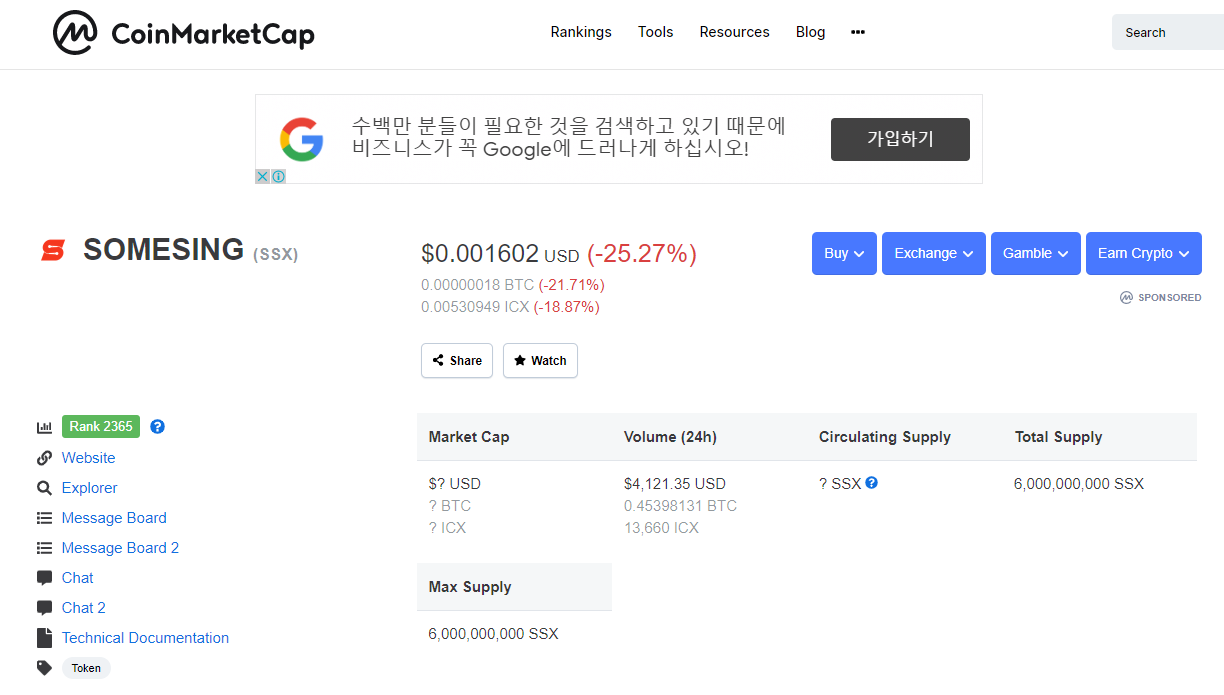The height and width of the screenshot is (695, 1224).
Task: Click the help icon next to Rank 2365
Action: tap(157, 426)
